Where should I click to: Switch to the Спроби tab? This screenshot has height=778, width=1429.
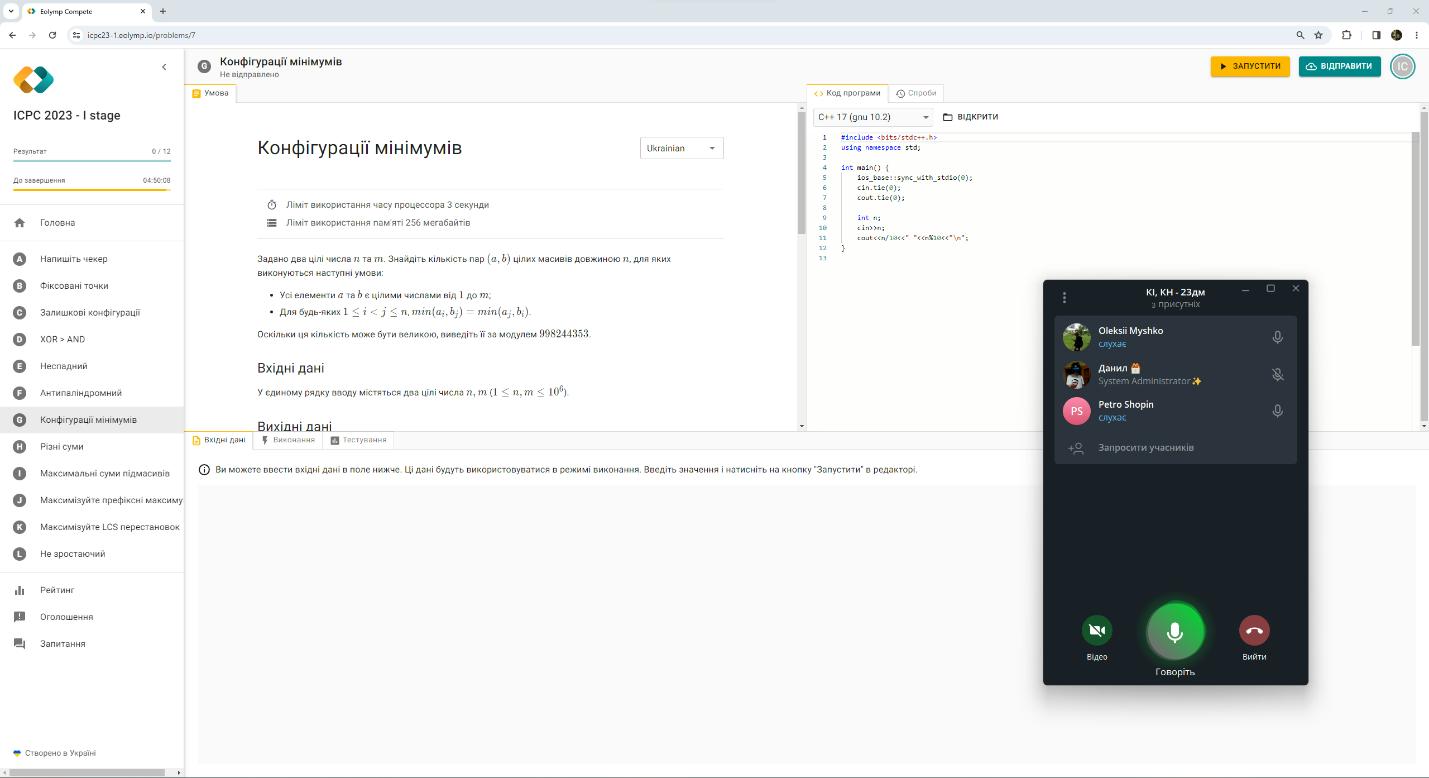click(x=916, y=93)
